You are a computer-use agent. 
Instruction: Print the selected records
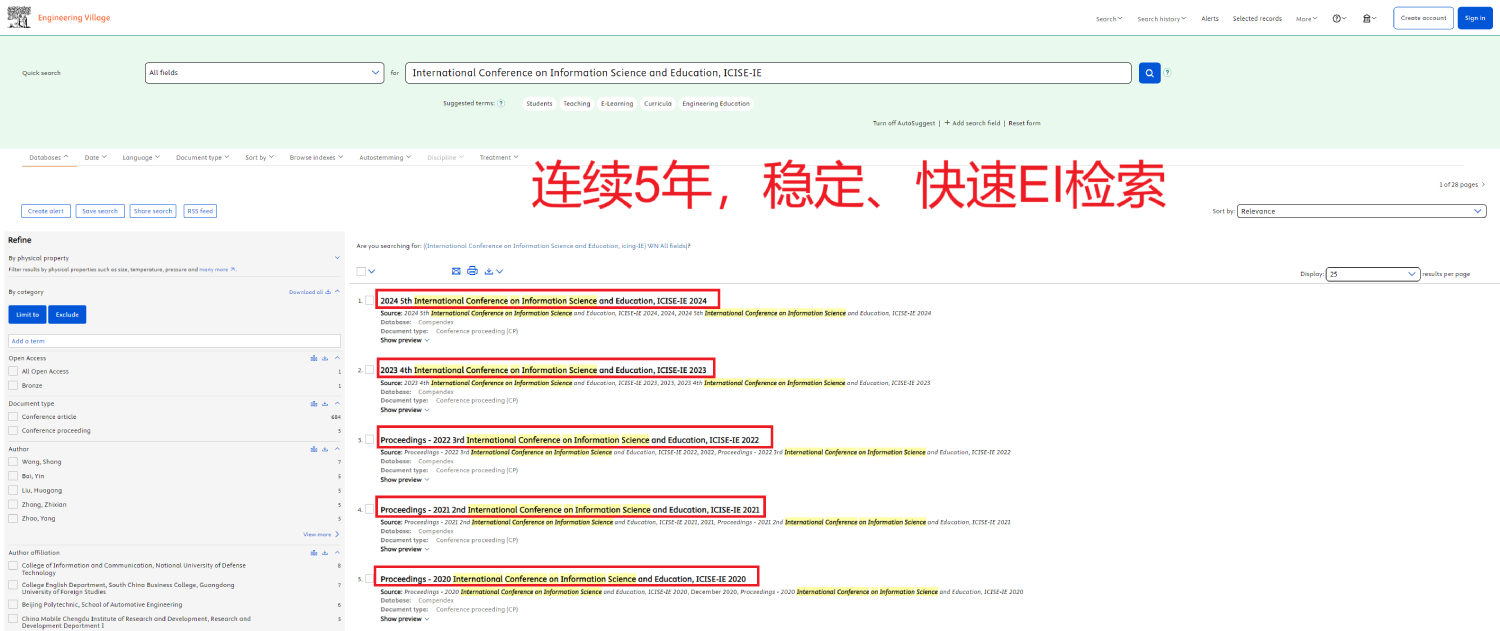tap(472, 271)
